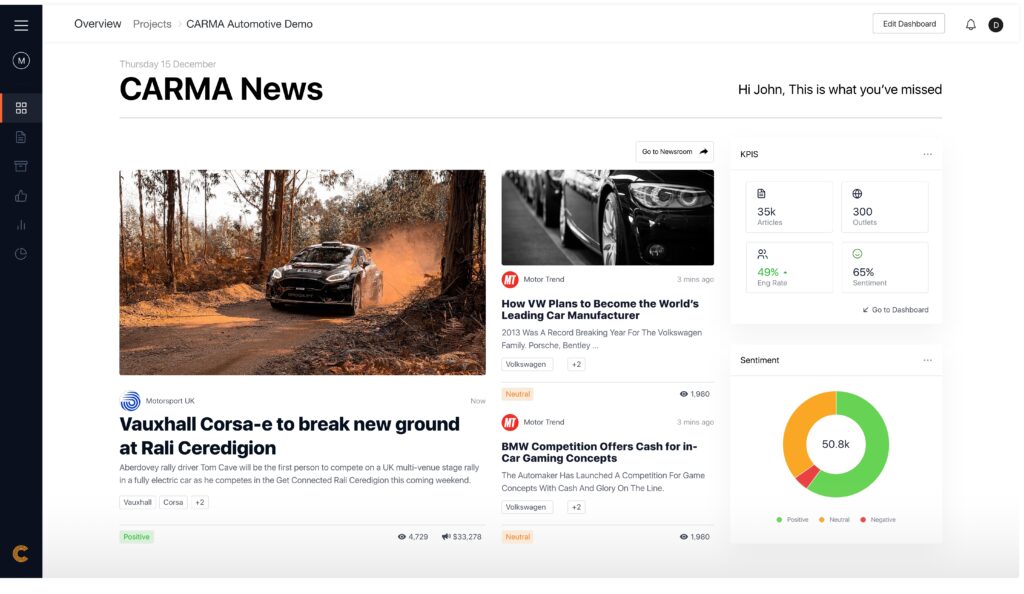The width and height of the screenshot is (1024, 594).
Task: Go to the Overview breadcrumb
Action: click(97, 24)
